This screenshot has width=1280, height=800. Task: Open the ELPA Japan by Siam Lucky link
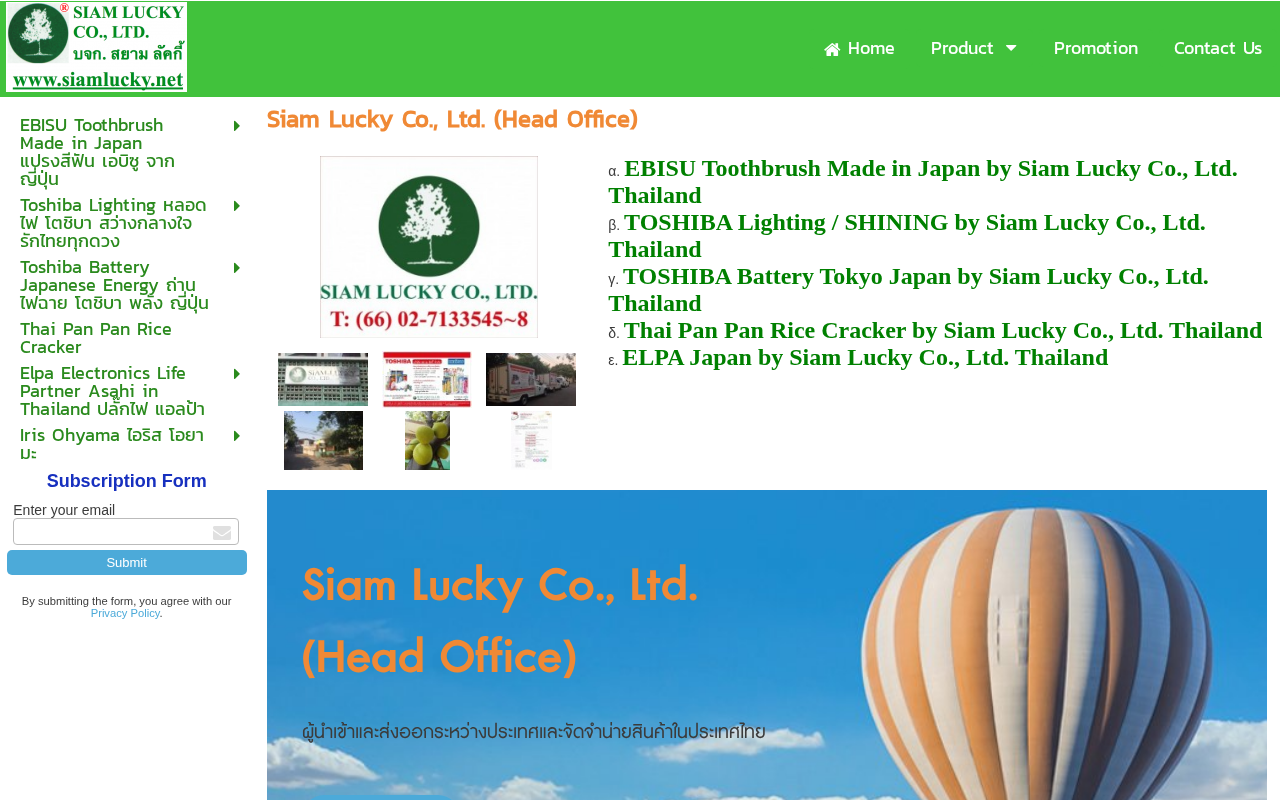865,357
